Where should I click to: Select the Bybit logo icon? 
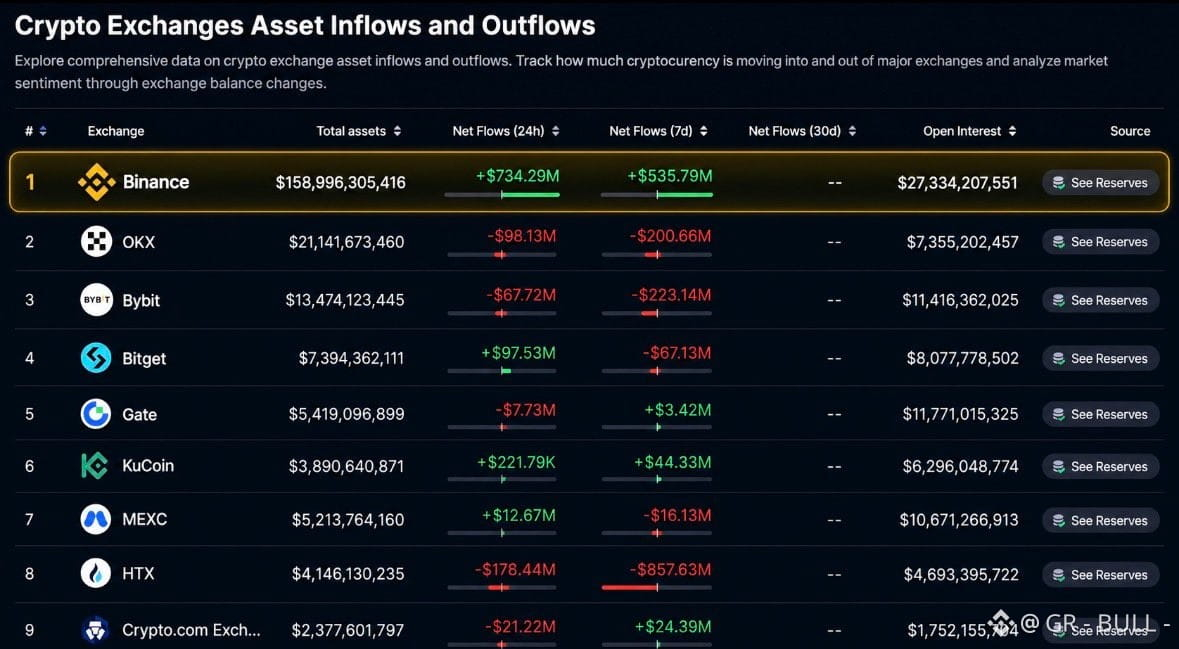tap(96, 300)
